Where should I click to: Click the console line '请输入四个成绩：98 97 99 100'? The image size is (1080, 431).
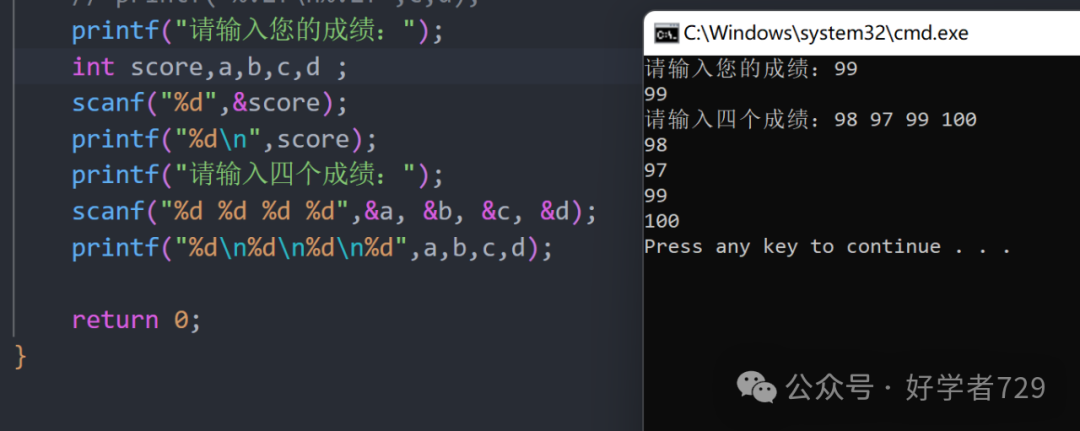point(811,120)
